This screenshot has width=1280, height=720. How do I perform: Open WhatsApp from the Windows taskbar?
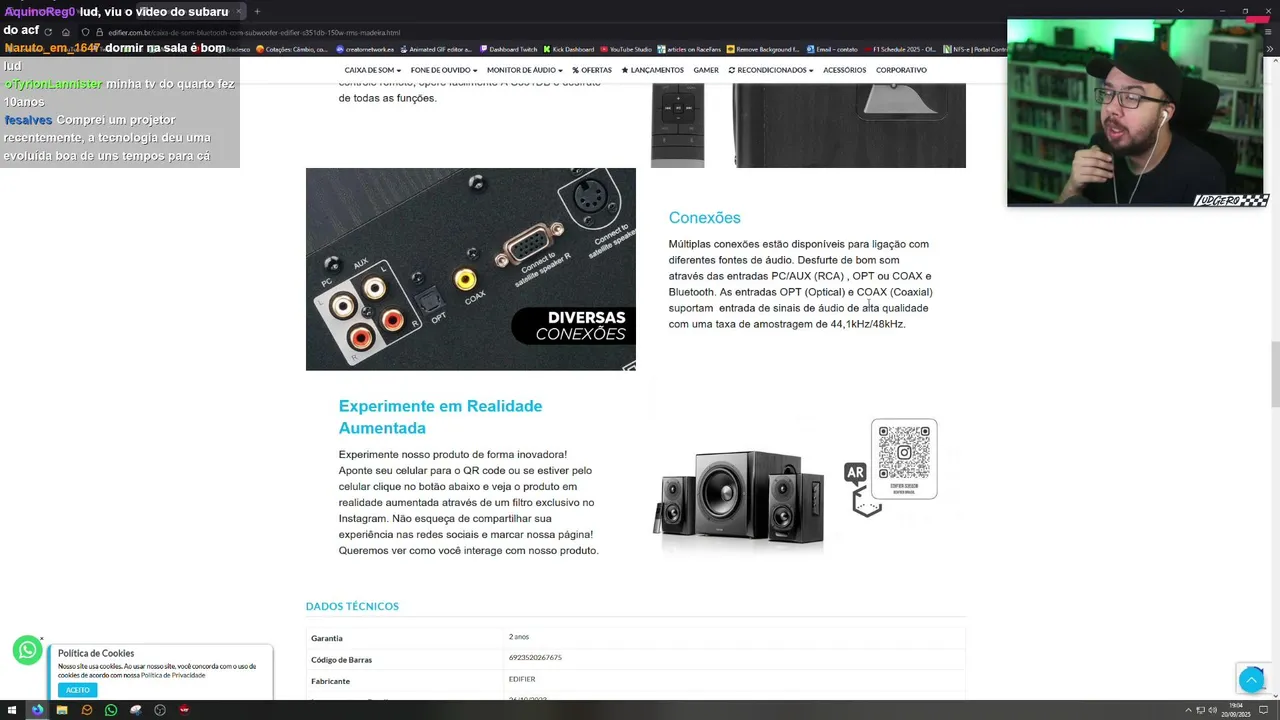point(111,710)
